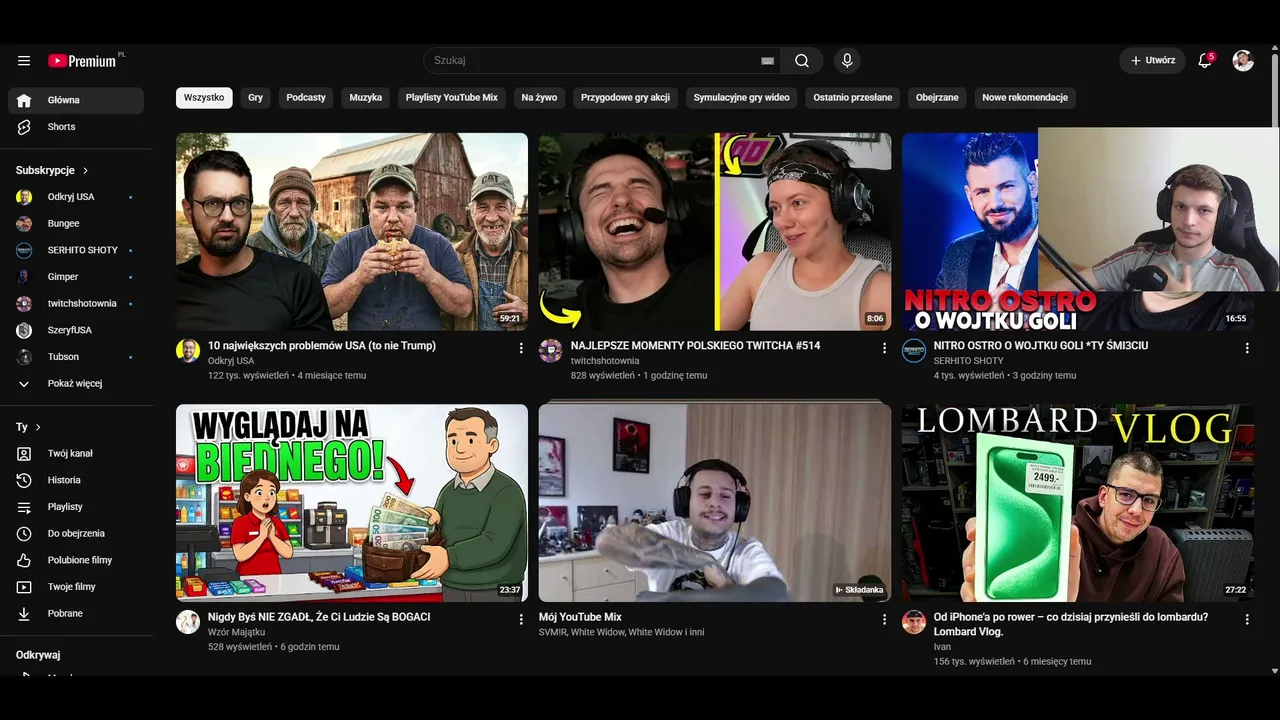1280x720 pixels.
Task: Open title NAJLEPSZE MOMENTY POLSKIEGO TWITCHA #514
Action: pos(695,346)
